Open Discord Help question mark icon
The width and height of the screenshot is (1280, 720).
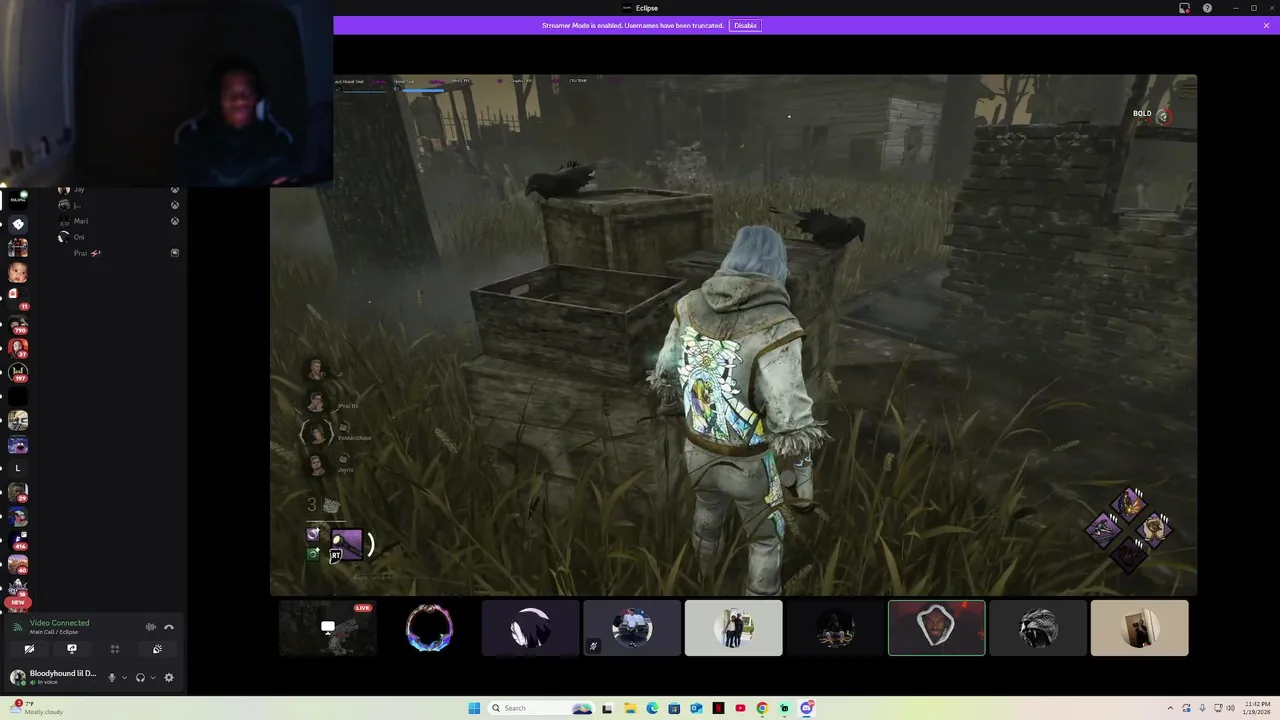[x=1207, y=8]
